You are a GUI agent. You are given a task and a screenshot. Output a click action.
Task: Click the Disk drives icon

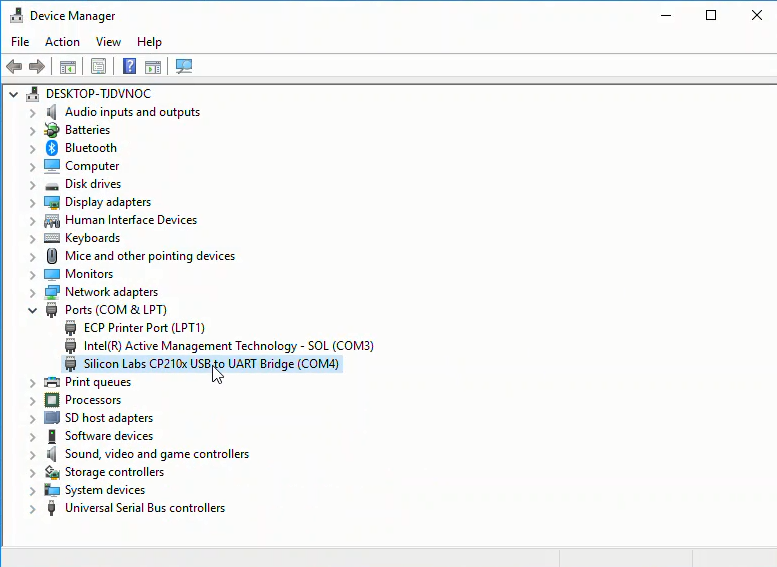[x=52, y=186]
